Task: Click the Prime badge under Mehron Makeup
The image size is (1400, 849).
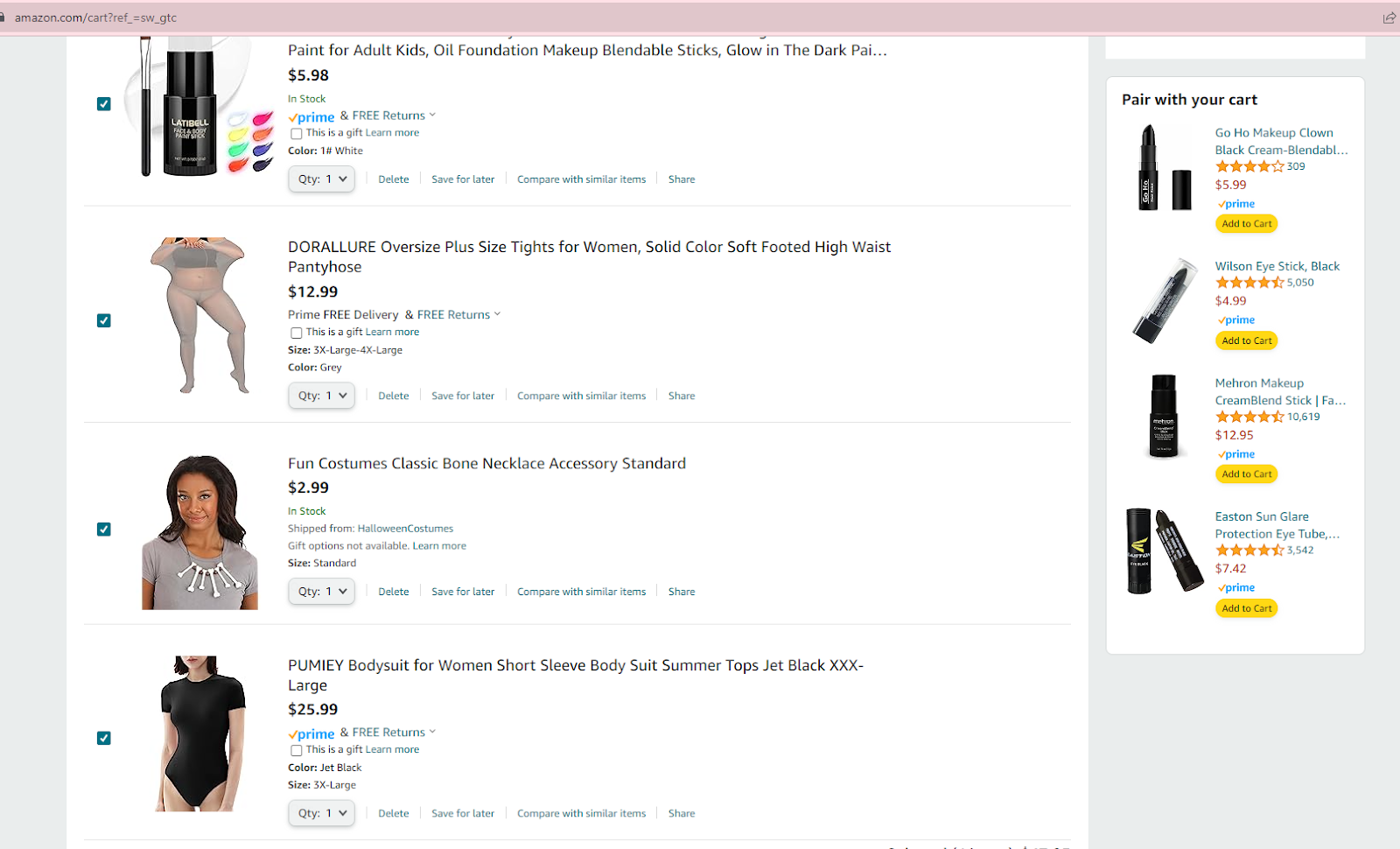Action: pyautogui.click(x=1236, y=454)
